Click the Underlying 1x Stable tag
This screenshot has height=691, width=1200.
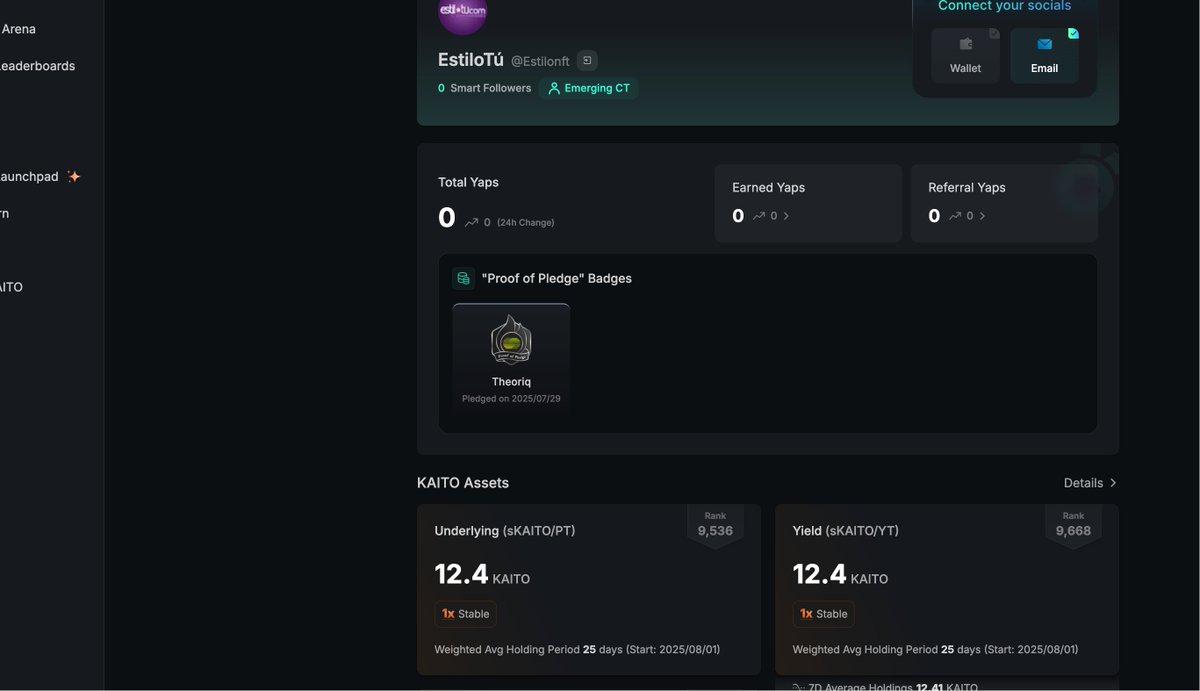click(x=465, y=614)
